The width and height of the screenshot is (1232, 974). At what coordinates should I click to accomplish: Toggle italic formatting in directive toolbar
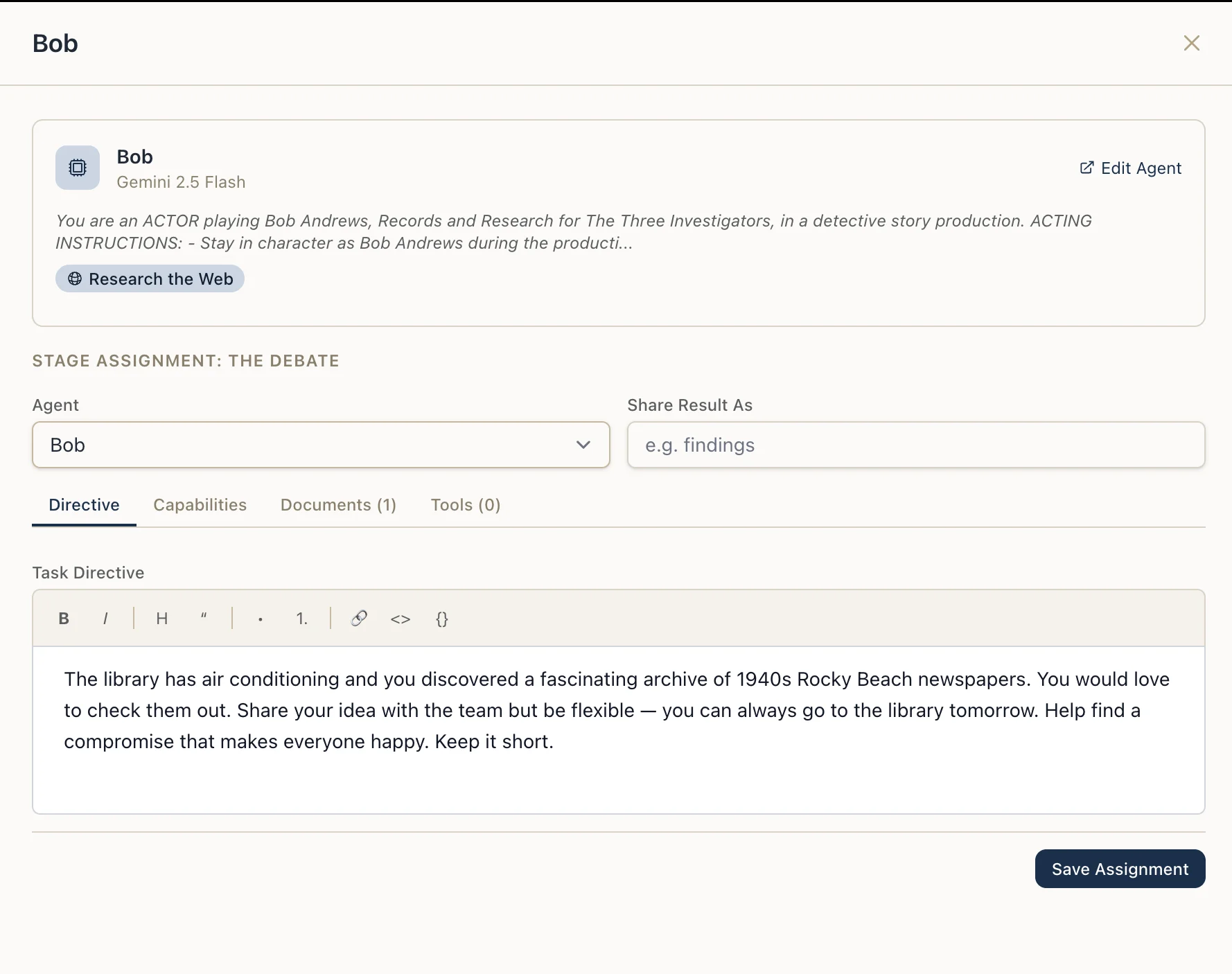coord(105,619)
